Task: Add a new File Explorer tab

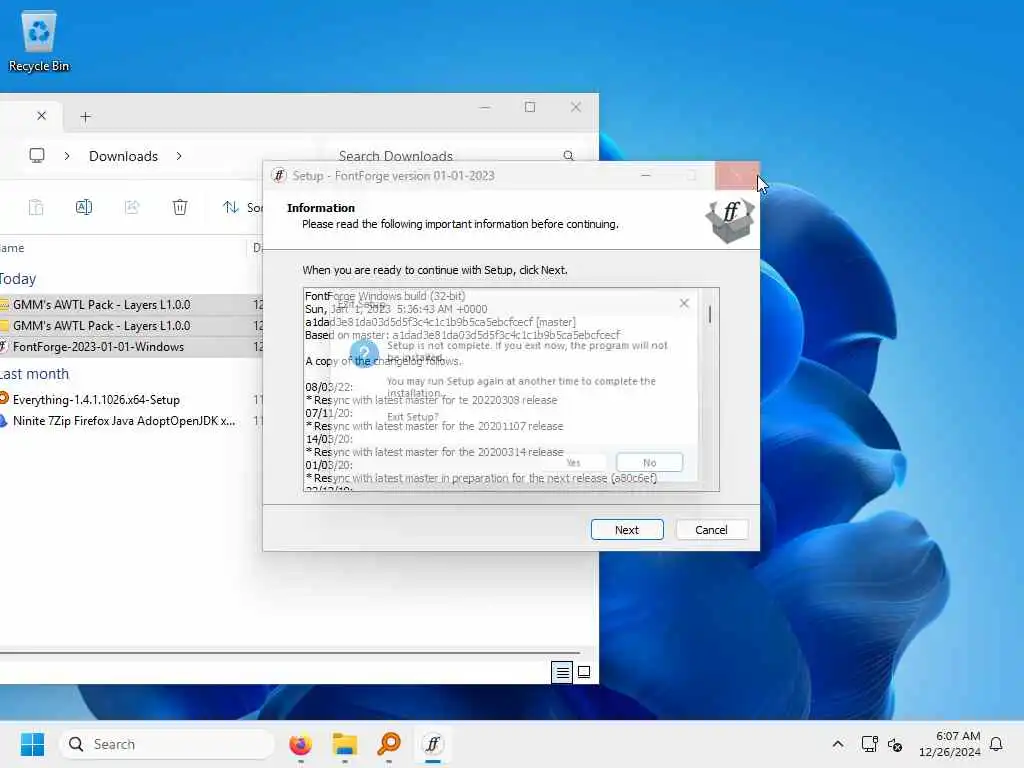Action: click(x=86, y=117)
